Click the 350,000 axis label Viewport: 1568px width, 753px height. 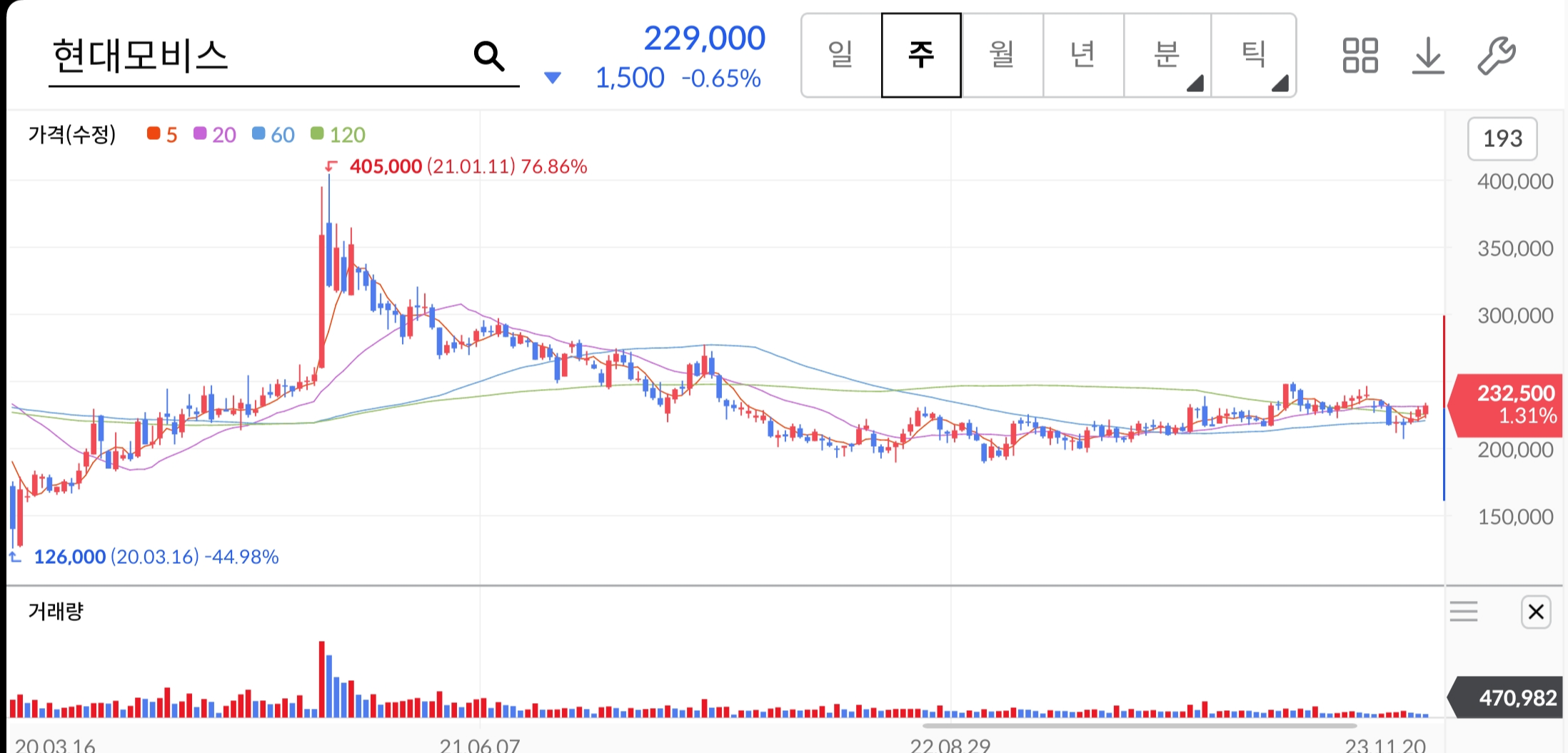point(1515,248)
